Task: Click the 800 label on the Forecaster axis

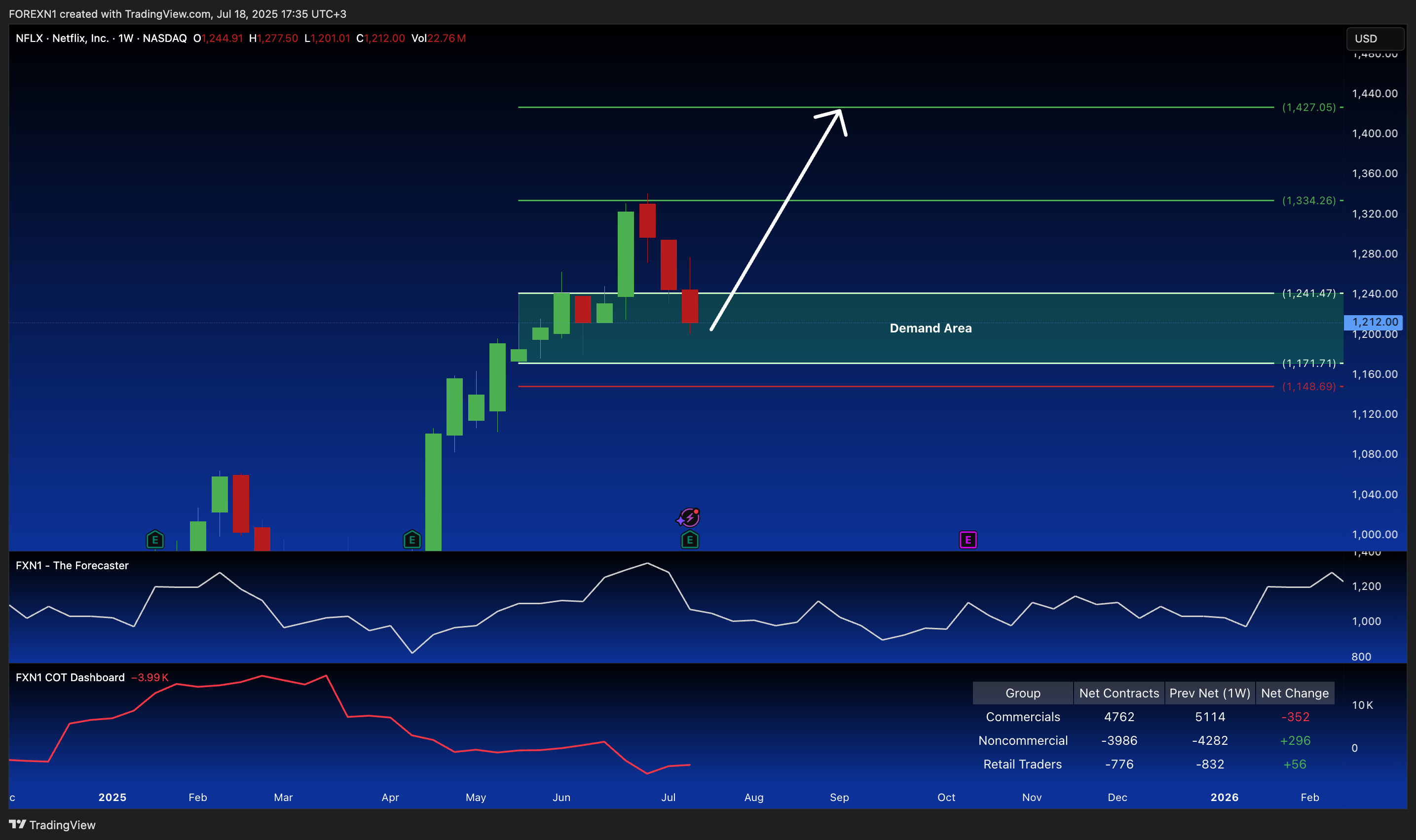Action: point(1361,657)
